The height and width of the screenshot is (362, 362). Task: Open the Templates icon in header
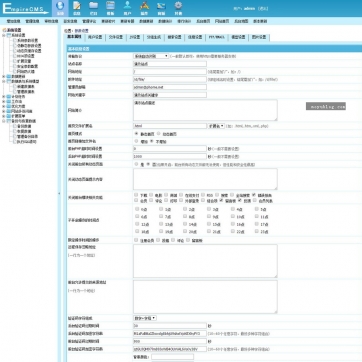coord(110,8)
